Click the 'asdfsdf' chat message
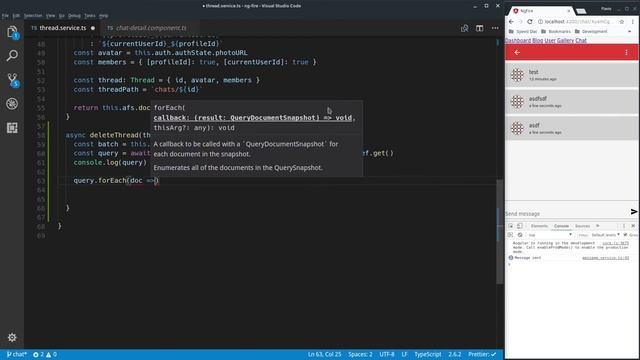640x360 pixels. tap(572, 102)
